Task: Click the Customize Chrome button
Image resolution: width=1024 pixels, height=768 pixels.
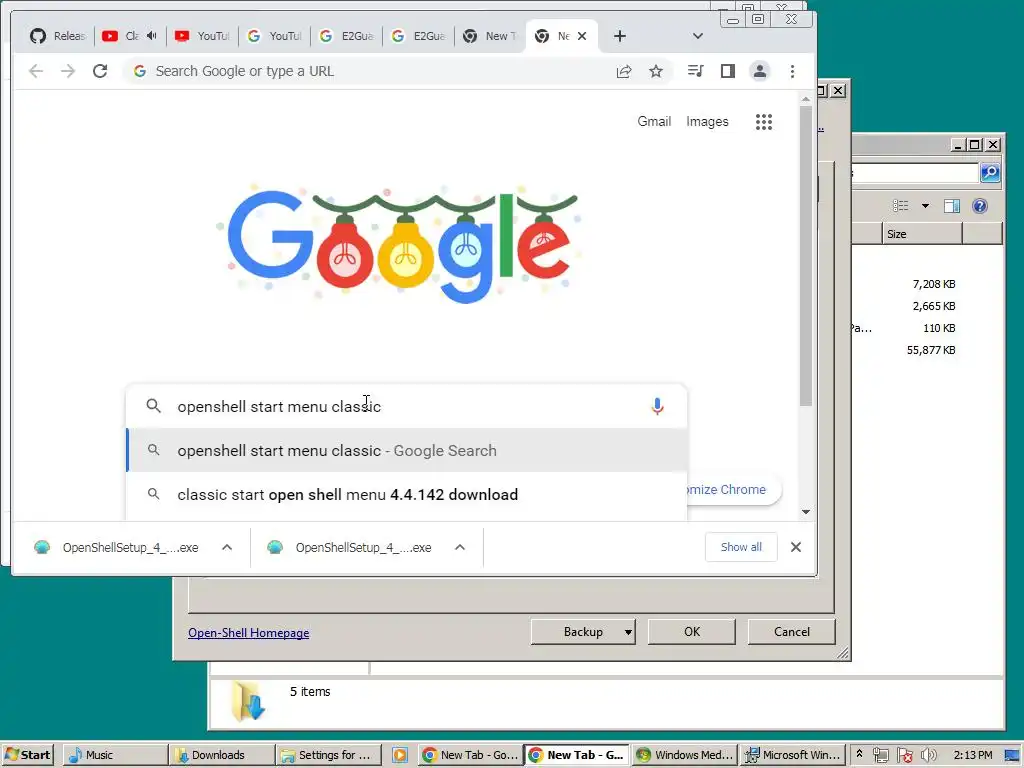Action: point(733,490)
